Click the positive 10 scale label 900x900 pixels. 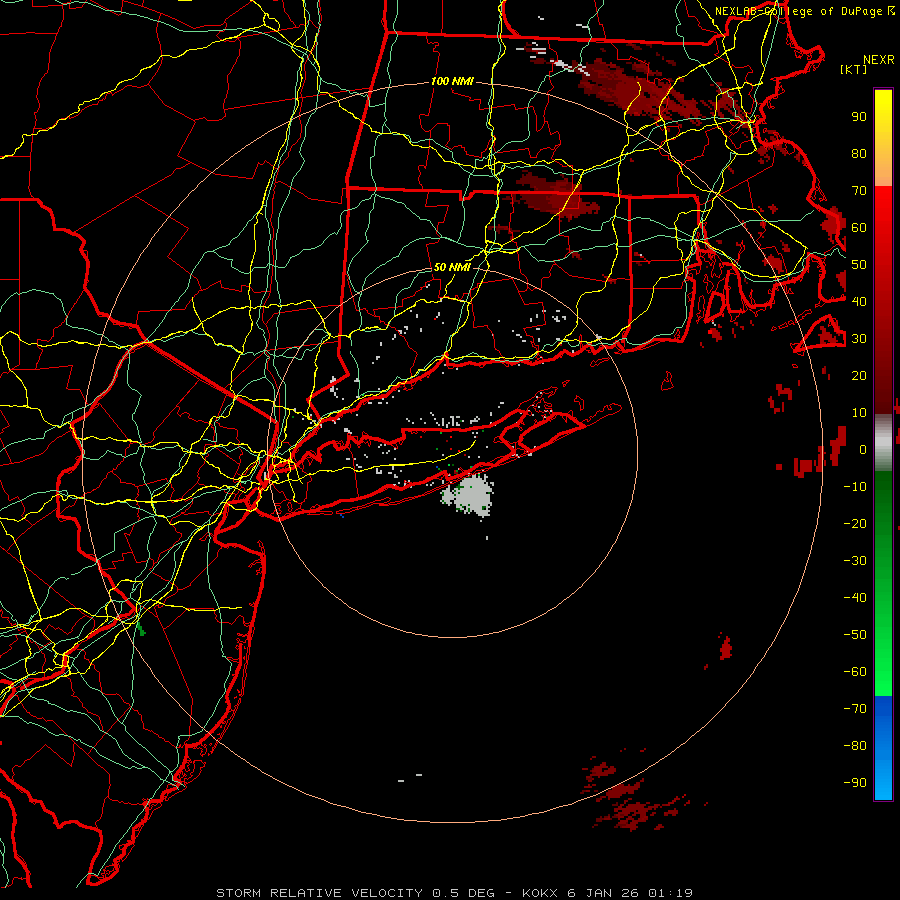(x=859, y=413)
